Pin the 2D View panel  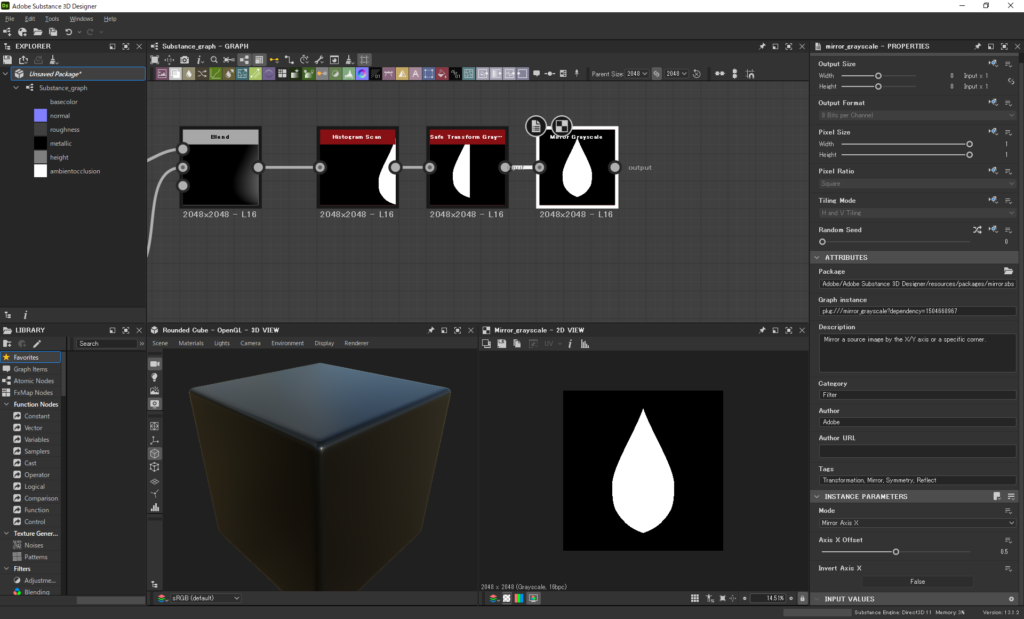[762, 330]
